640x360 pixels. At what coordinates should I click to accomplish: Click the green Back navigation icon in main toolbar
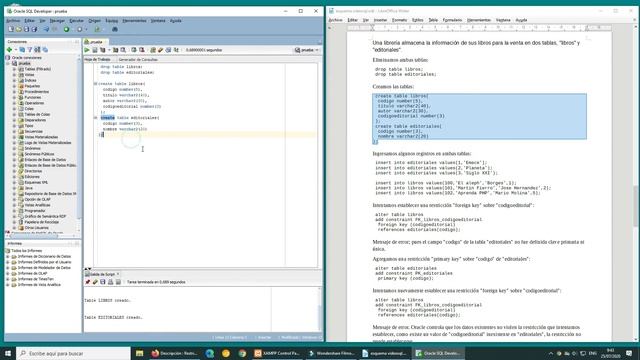tap(67, 29)
